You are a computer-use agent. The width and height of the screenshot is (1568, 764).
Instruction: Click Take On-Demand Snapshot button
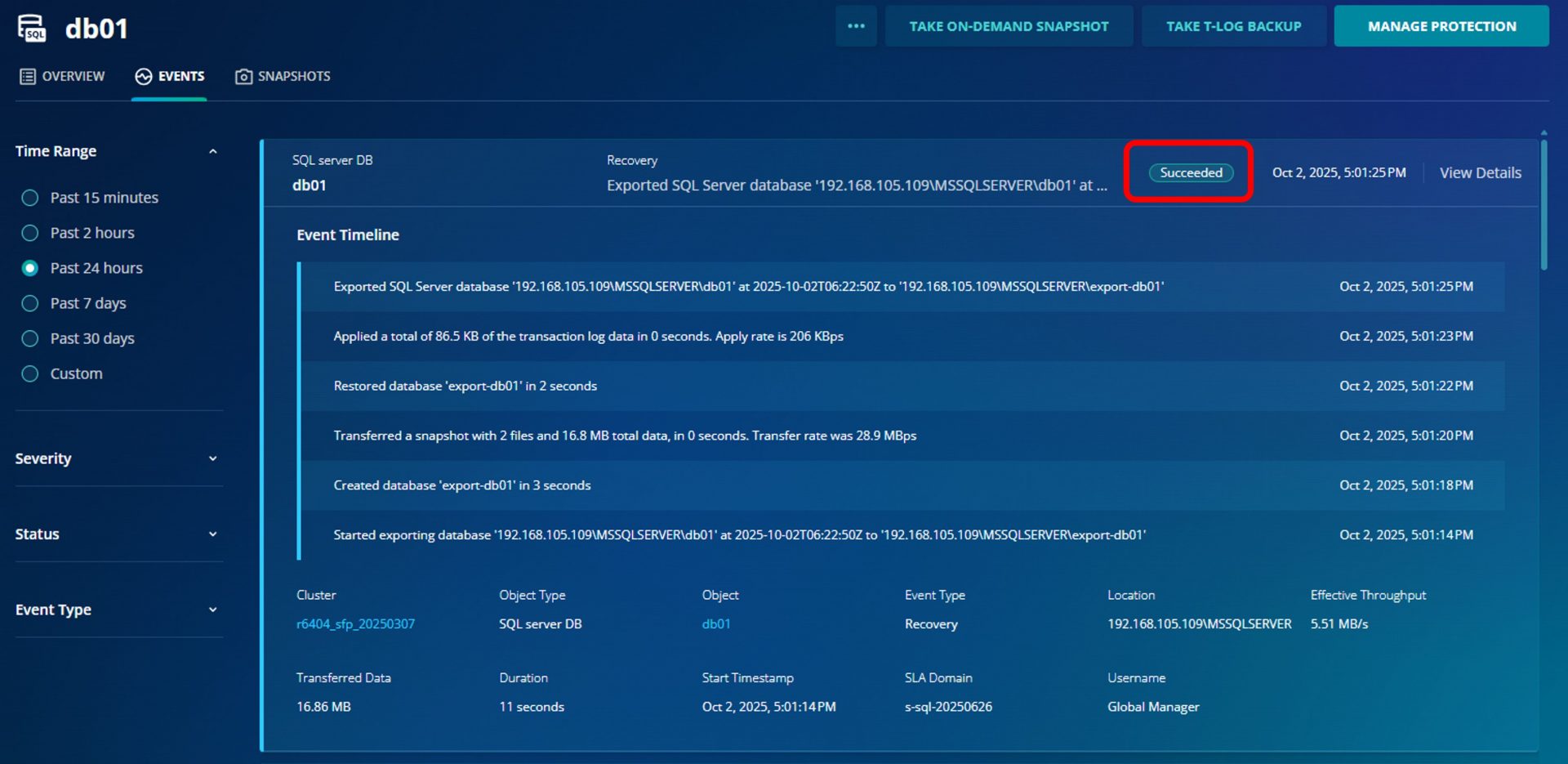pyautogui.click(x=1009, y=26)
